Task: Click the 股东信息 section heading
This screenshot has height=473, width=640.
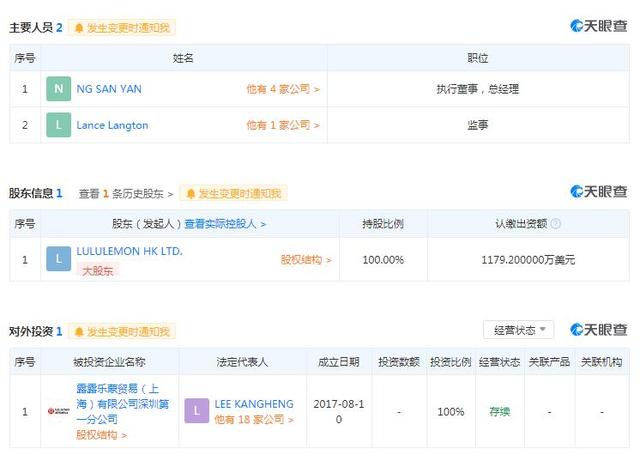Action: [31, 193]
